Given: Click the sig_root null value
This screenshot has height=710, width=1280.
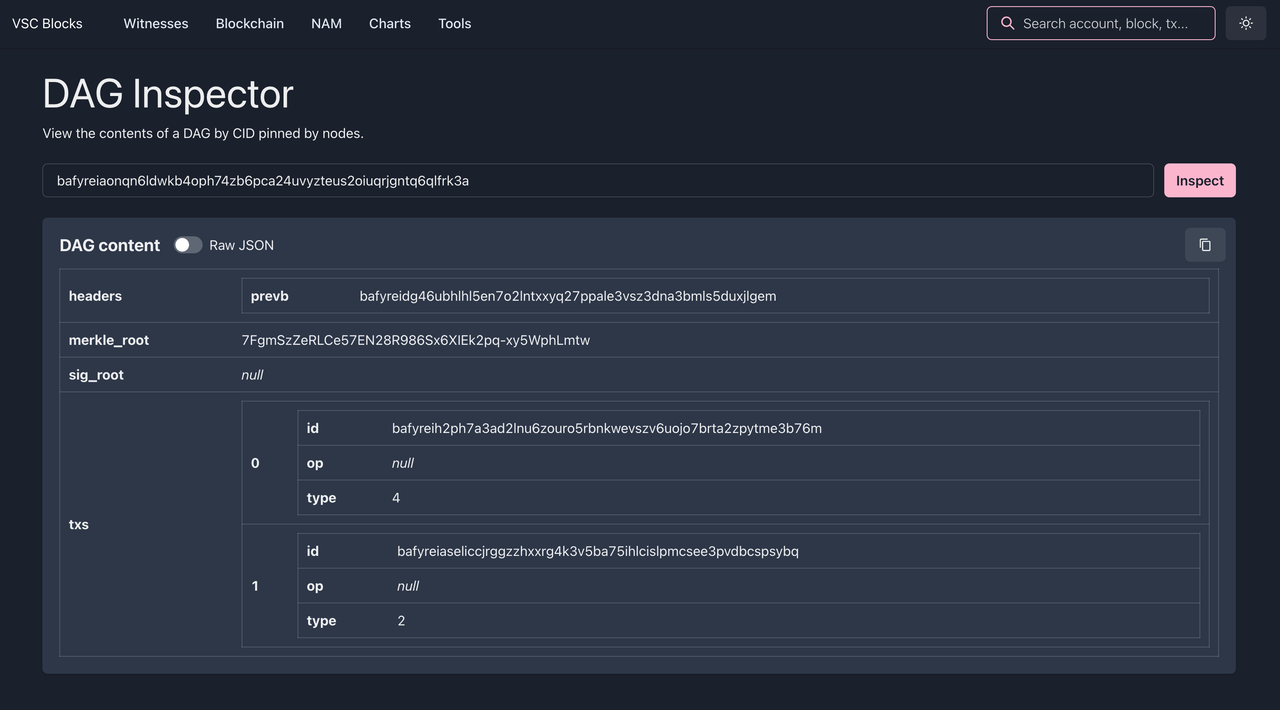Looking at the screenshot, I should [252, 375].
